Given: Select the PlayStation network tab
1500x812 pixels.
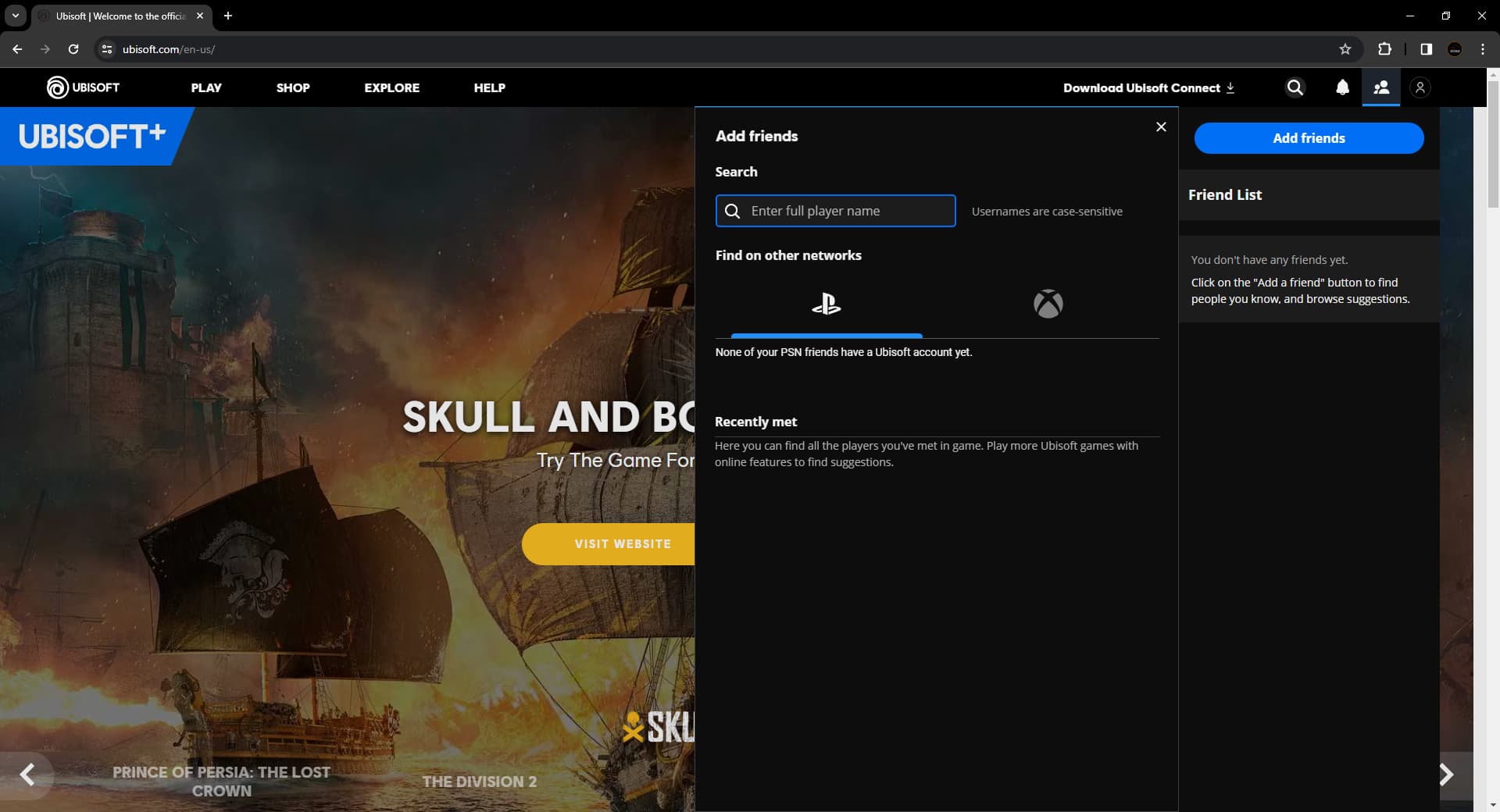Looking at the screenshot, I should [826, 304].
